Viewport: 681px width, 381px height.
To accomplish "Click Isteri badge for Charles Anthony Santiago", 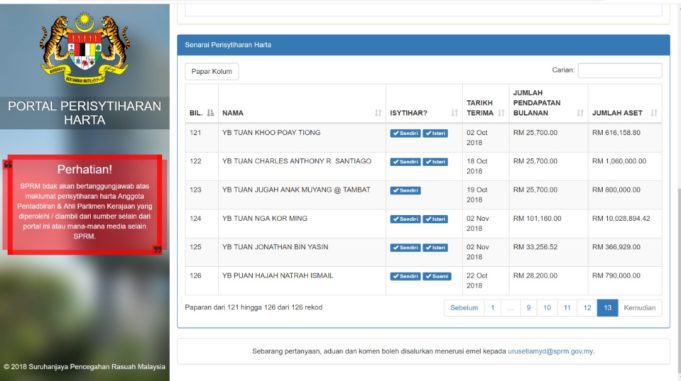I will click(x=435, y=162).
